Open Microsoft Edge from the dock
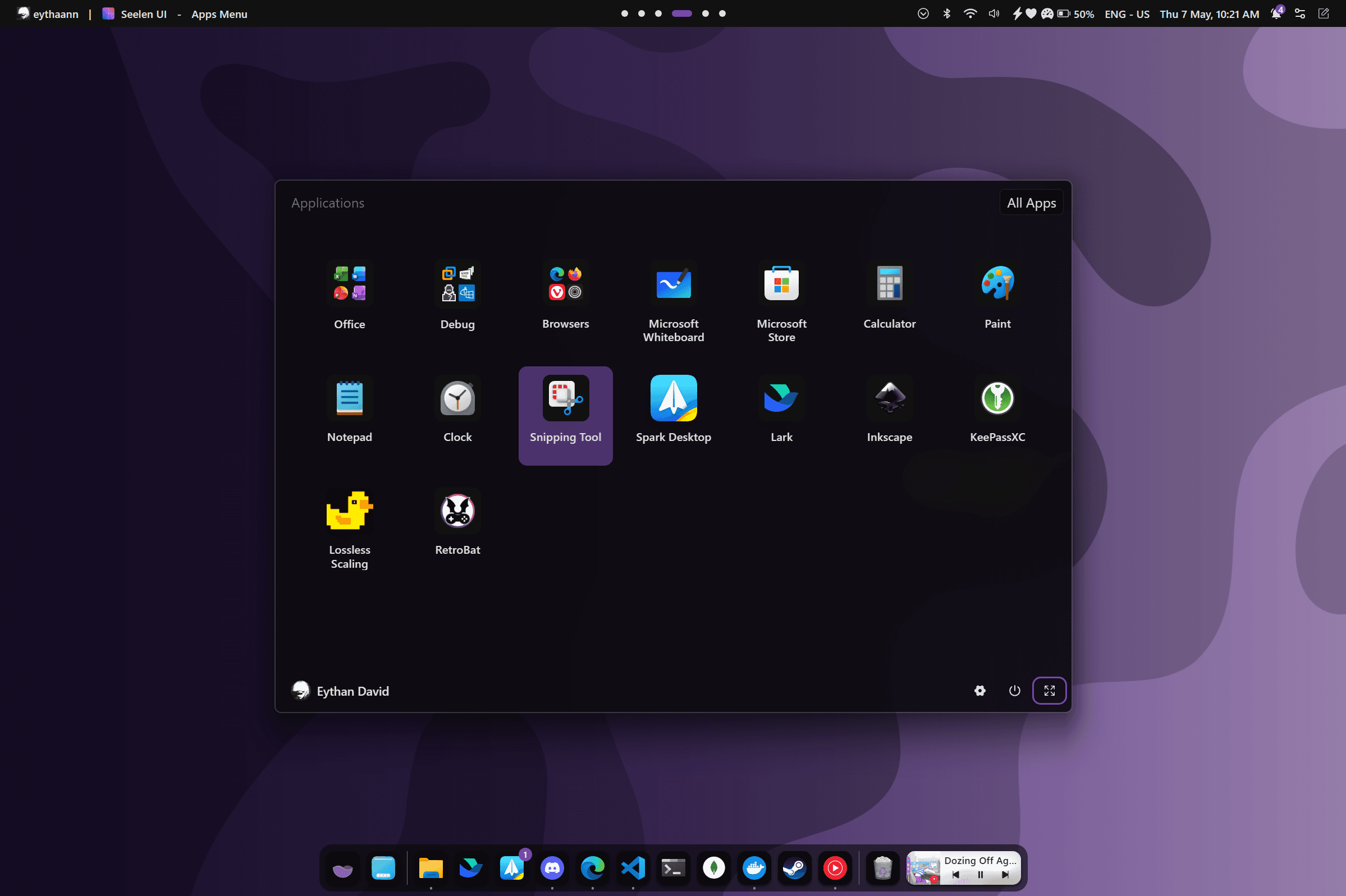The height and width of the screenshot is (896, 1346). click(x=592, y=867)
